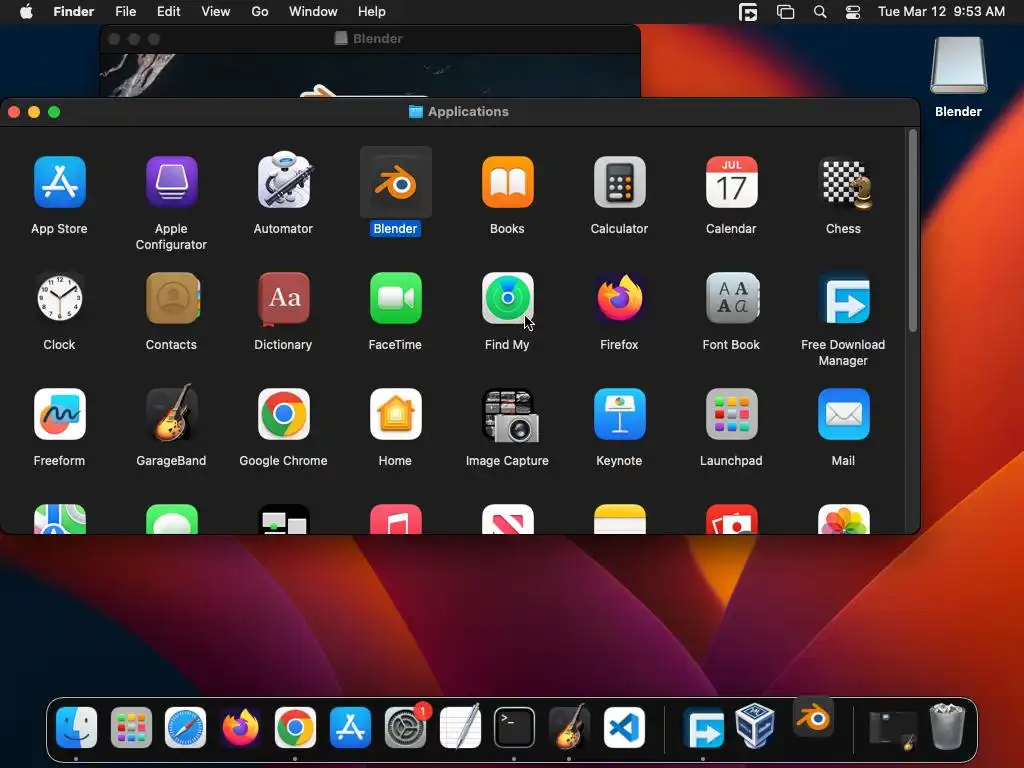The width and height of the screenshot is (1024, 768).
Task: Select the Notes app icon
Action: (x=619, y=519)
